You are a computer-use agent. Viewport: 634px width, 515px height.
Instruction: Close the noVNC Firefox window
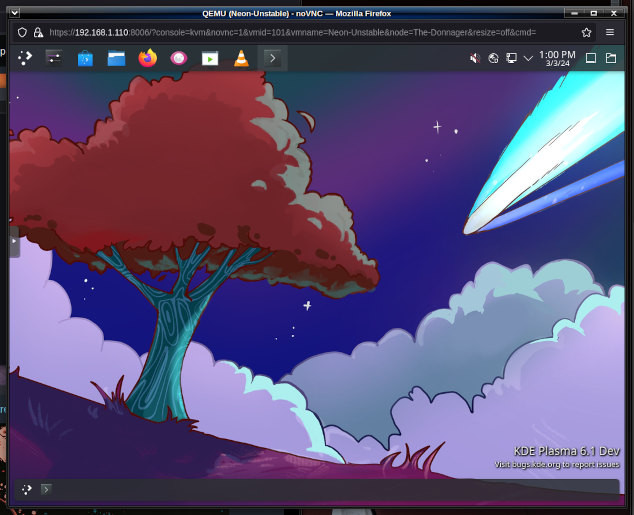[x=613, y=13]
